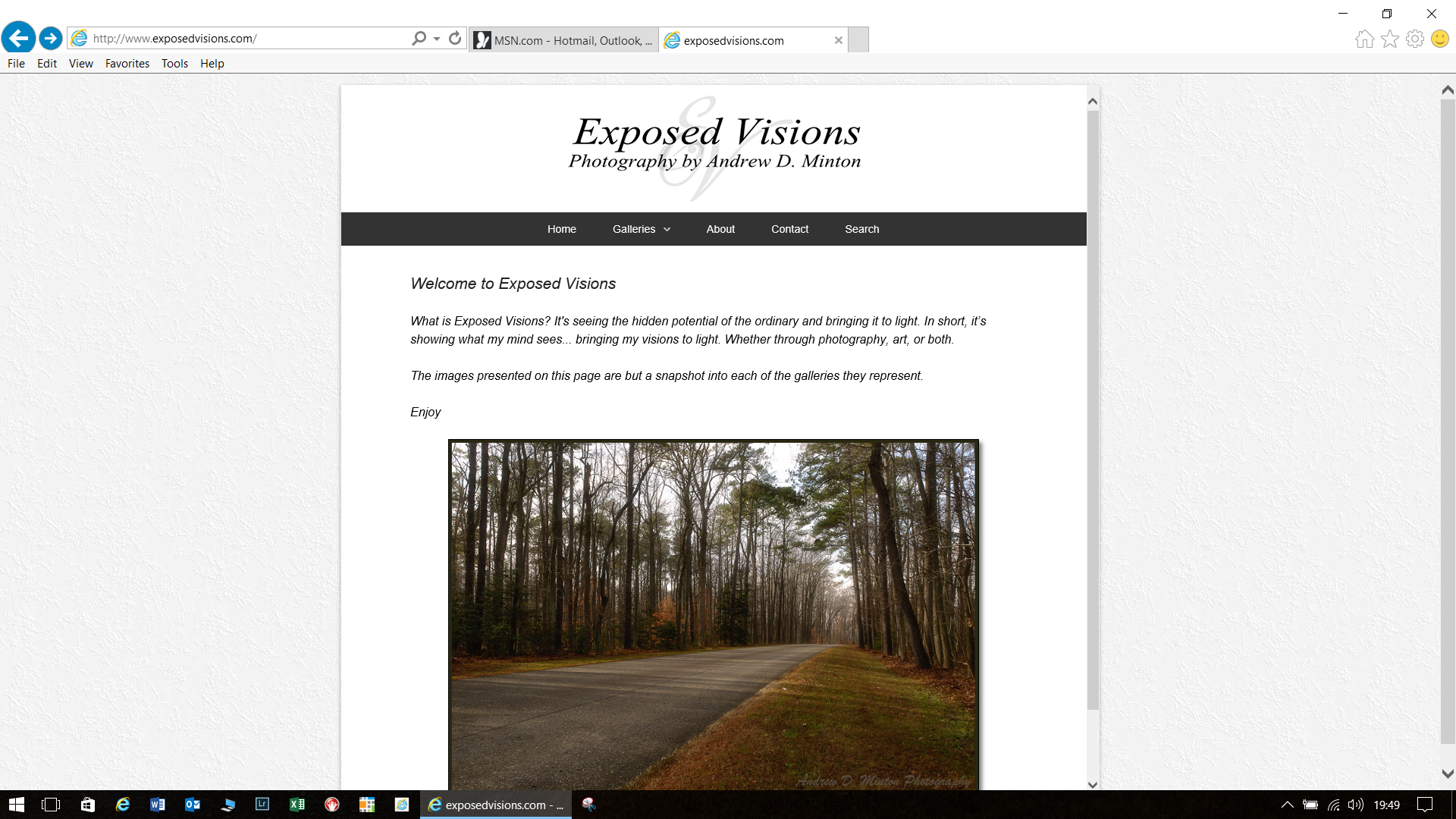Open the Tools menu item
1456x819 pixels.
pyautogui.click(x=175, y=63)
